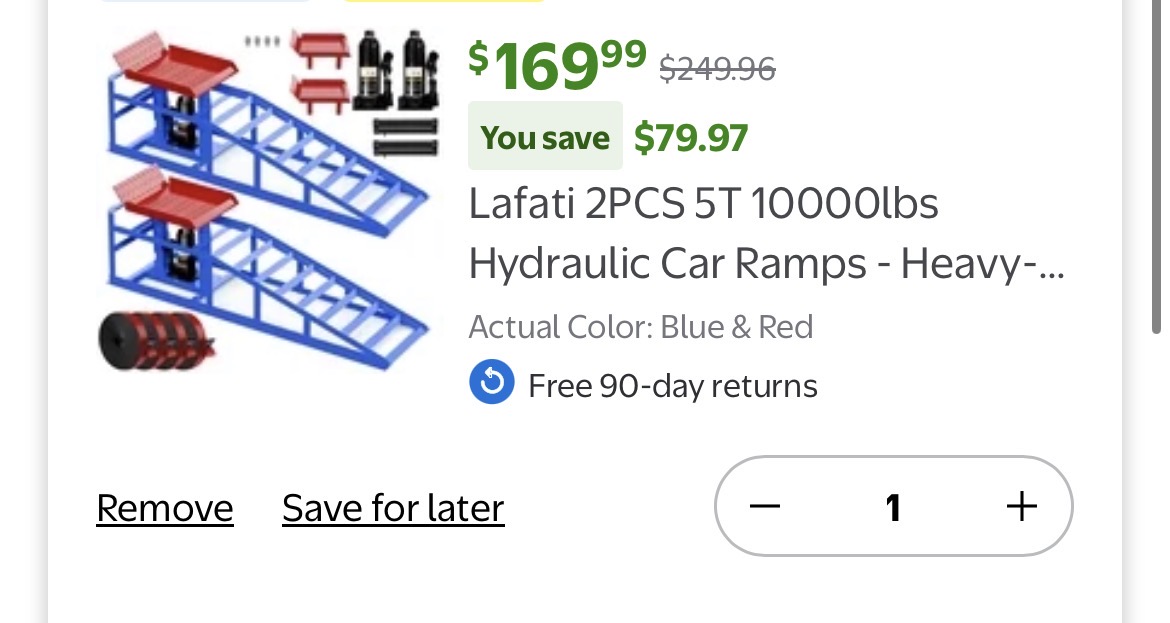Click the plus icon to increase quantity

tap(1021, 507)
